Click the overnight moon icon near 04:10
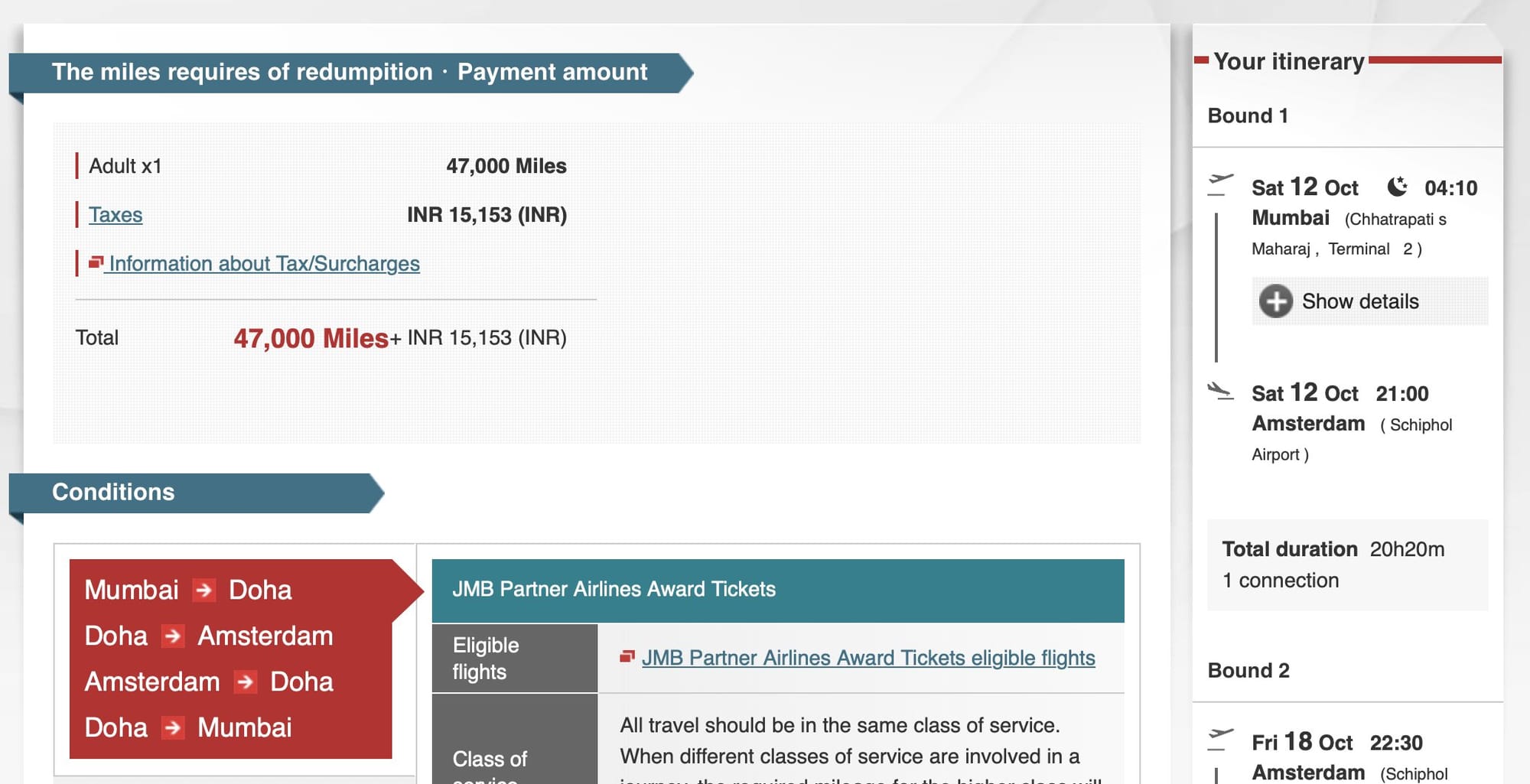This screenshot has width=1530, height=784. tap(1397, 187)
